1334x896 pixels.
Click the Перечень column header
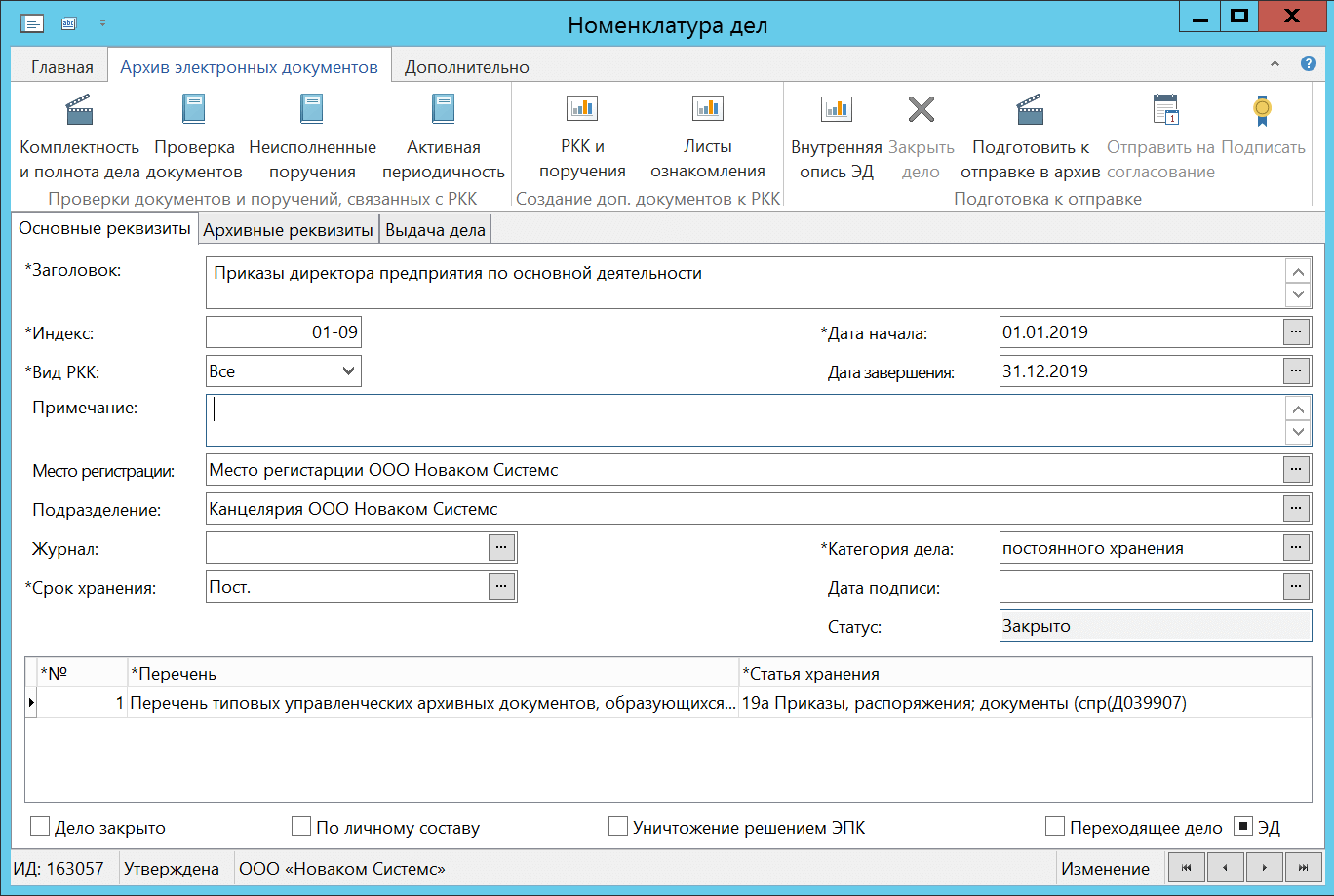coord(433,673)
